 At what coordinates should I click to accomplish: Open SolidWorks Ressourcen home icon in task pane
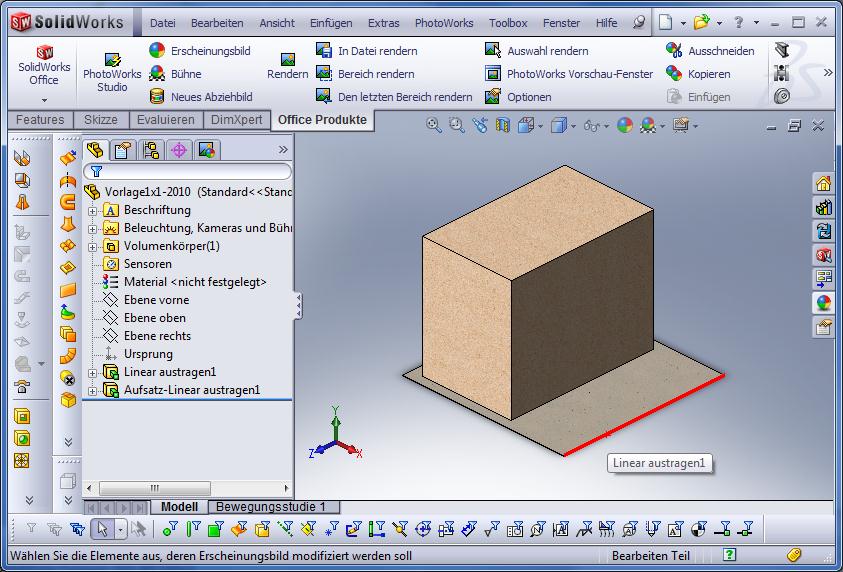pos(823,183)
